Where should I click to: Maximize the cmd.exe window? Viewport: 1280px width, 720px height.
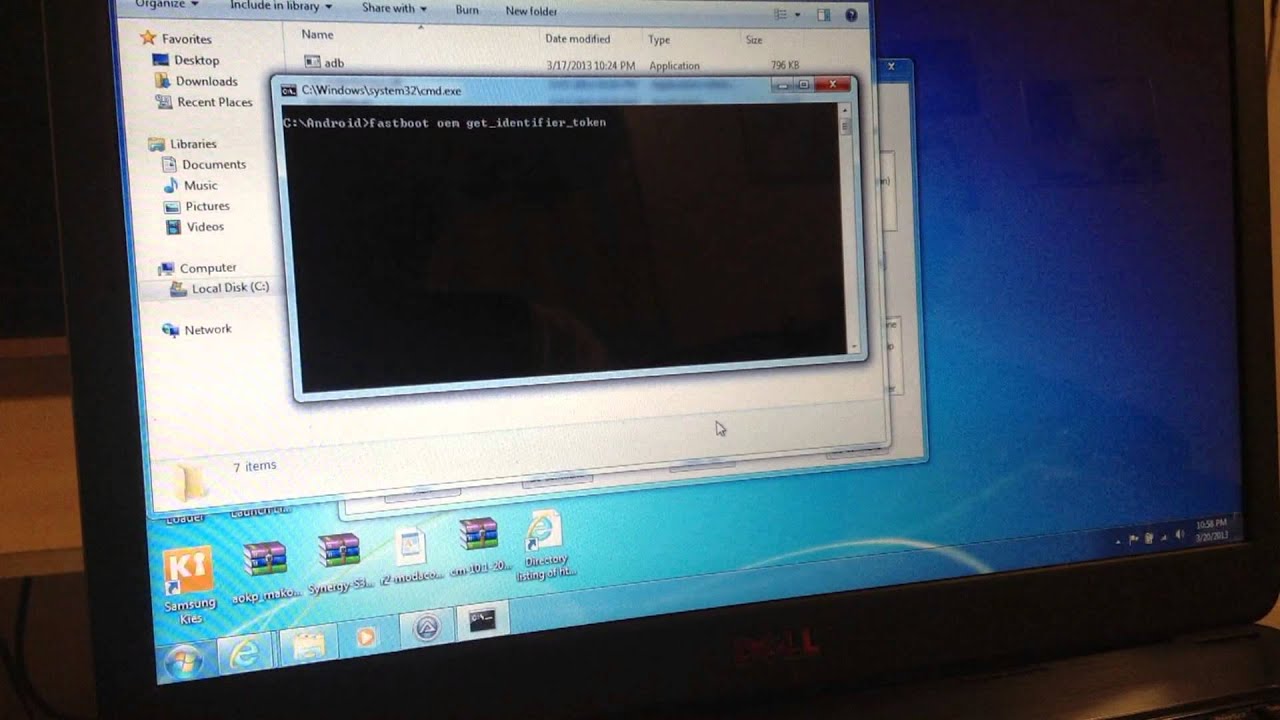click(803, 85)
